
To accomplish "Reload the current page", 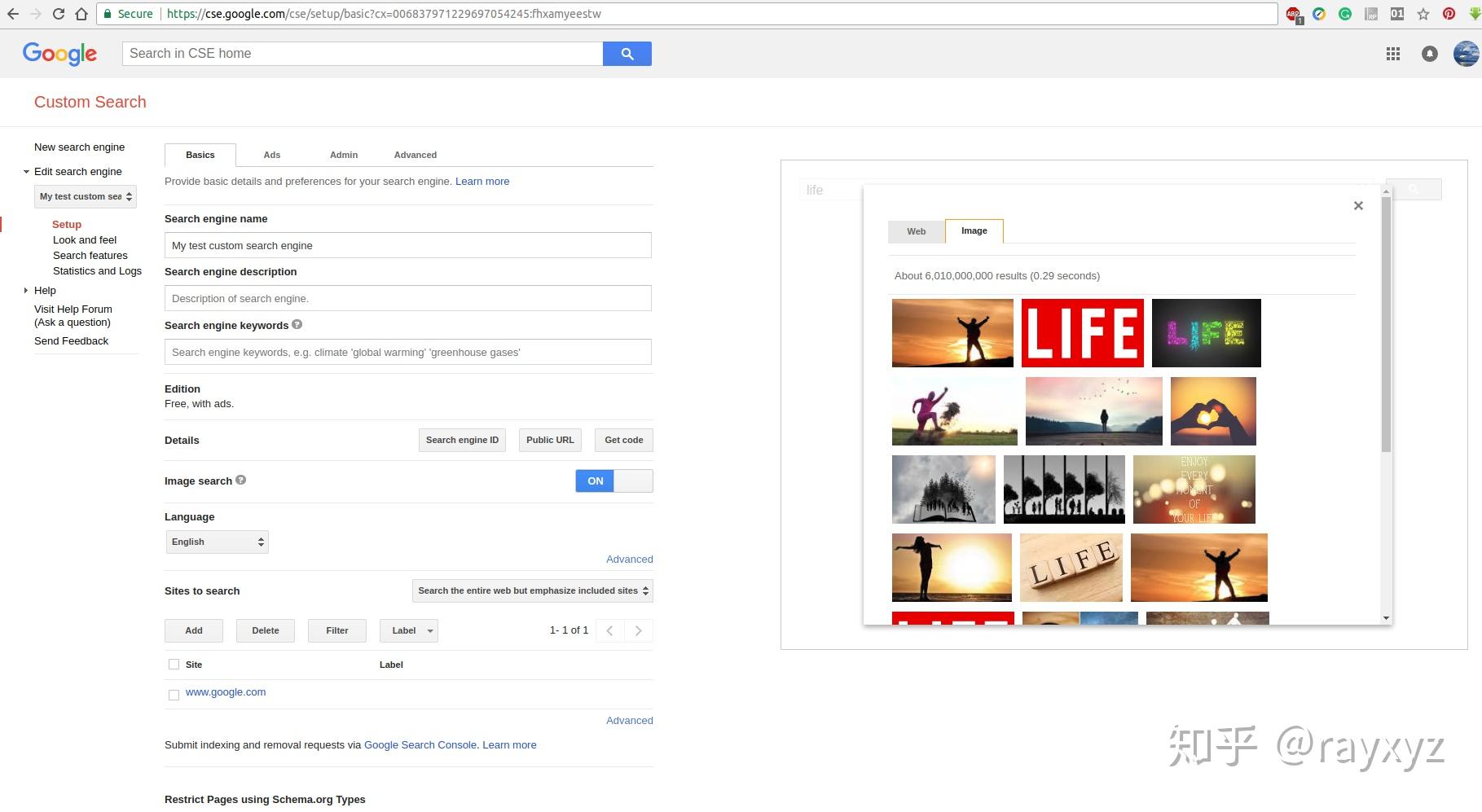I will pos(57,13).
